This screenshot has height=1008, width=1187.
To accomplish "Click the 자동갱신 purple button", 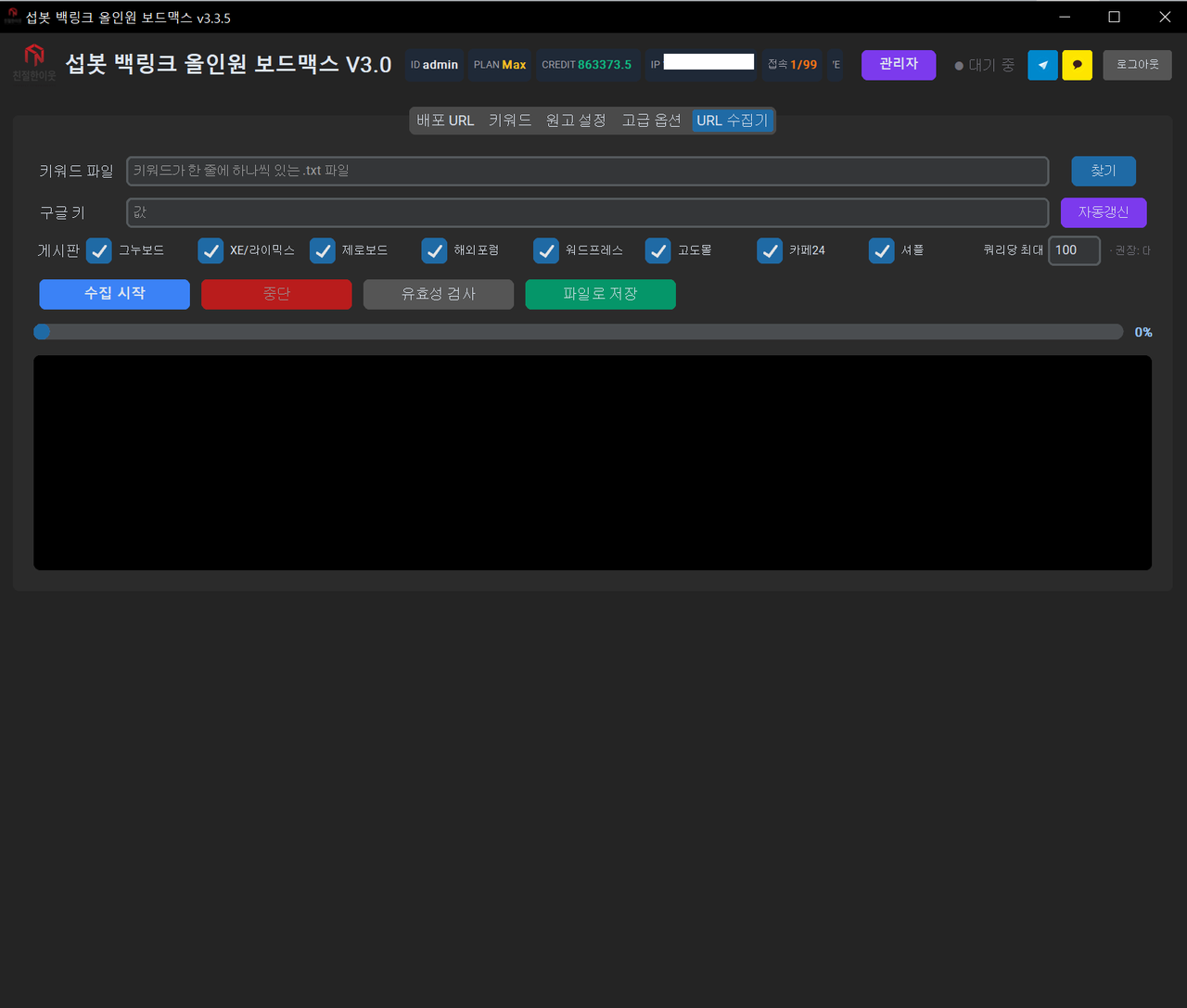I will click(x=1104, y=212).
